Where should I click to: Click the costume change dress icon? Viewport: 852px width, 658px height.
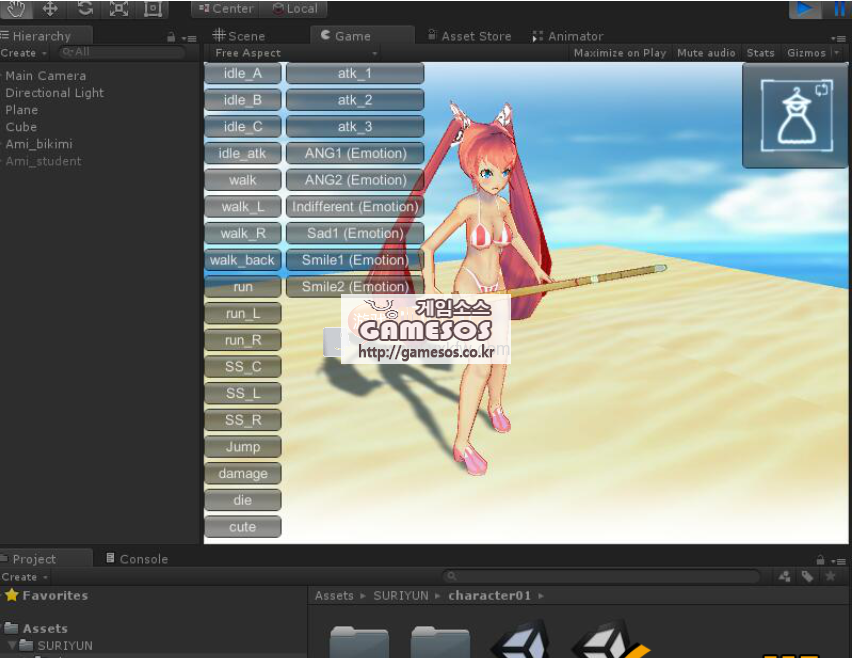pyautogui.click(x=796, y=115)
